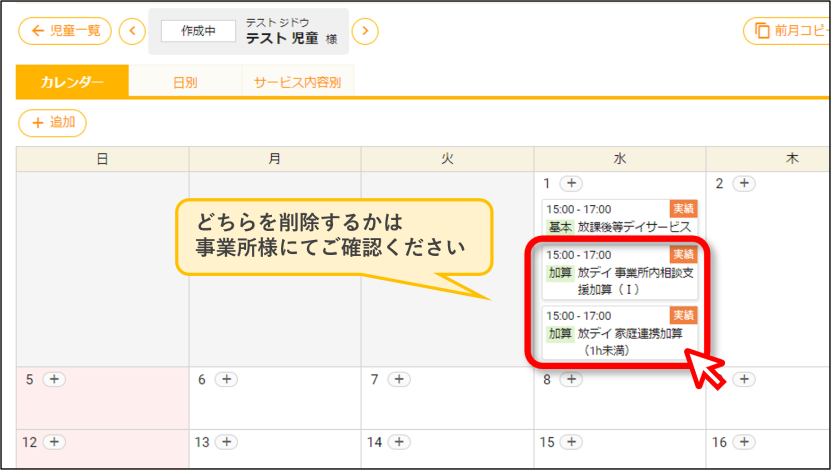Click the 追加 add button
Viewport: 831px width, 470px height.
point(52,123)
